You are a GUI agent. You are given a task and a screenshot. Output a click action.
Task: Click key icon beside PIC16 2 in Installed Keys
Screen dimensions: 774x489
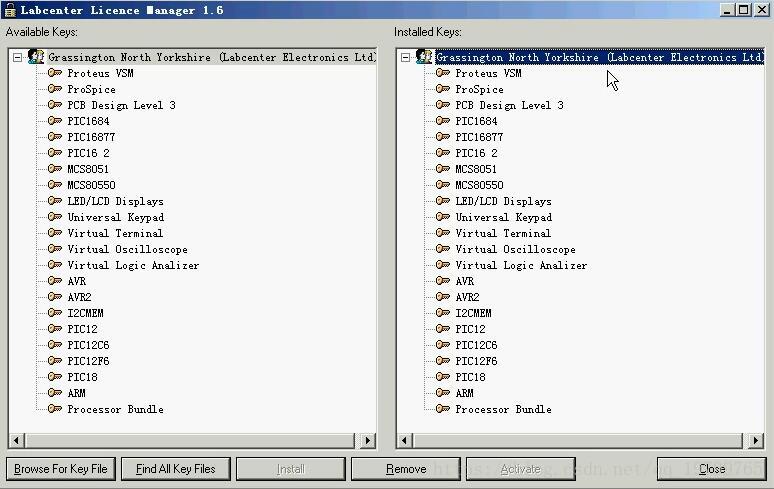(x=443, y=153)
